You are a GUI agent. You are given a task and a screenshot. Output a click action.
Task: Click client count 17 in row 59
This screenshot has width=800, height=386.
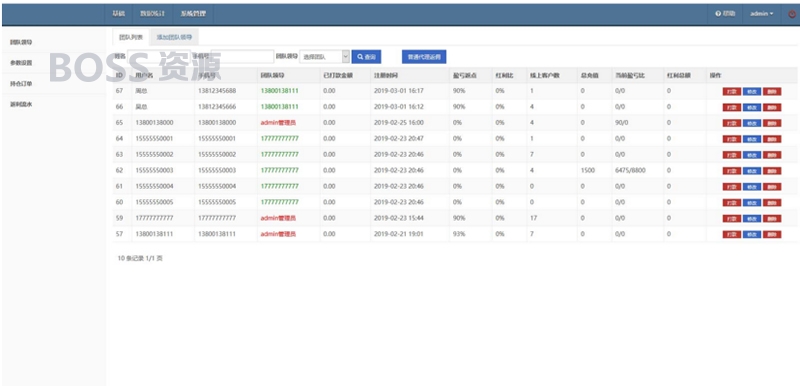pyautogui.click(x=534, y=218)
